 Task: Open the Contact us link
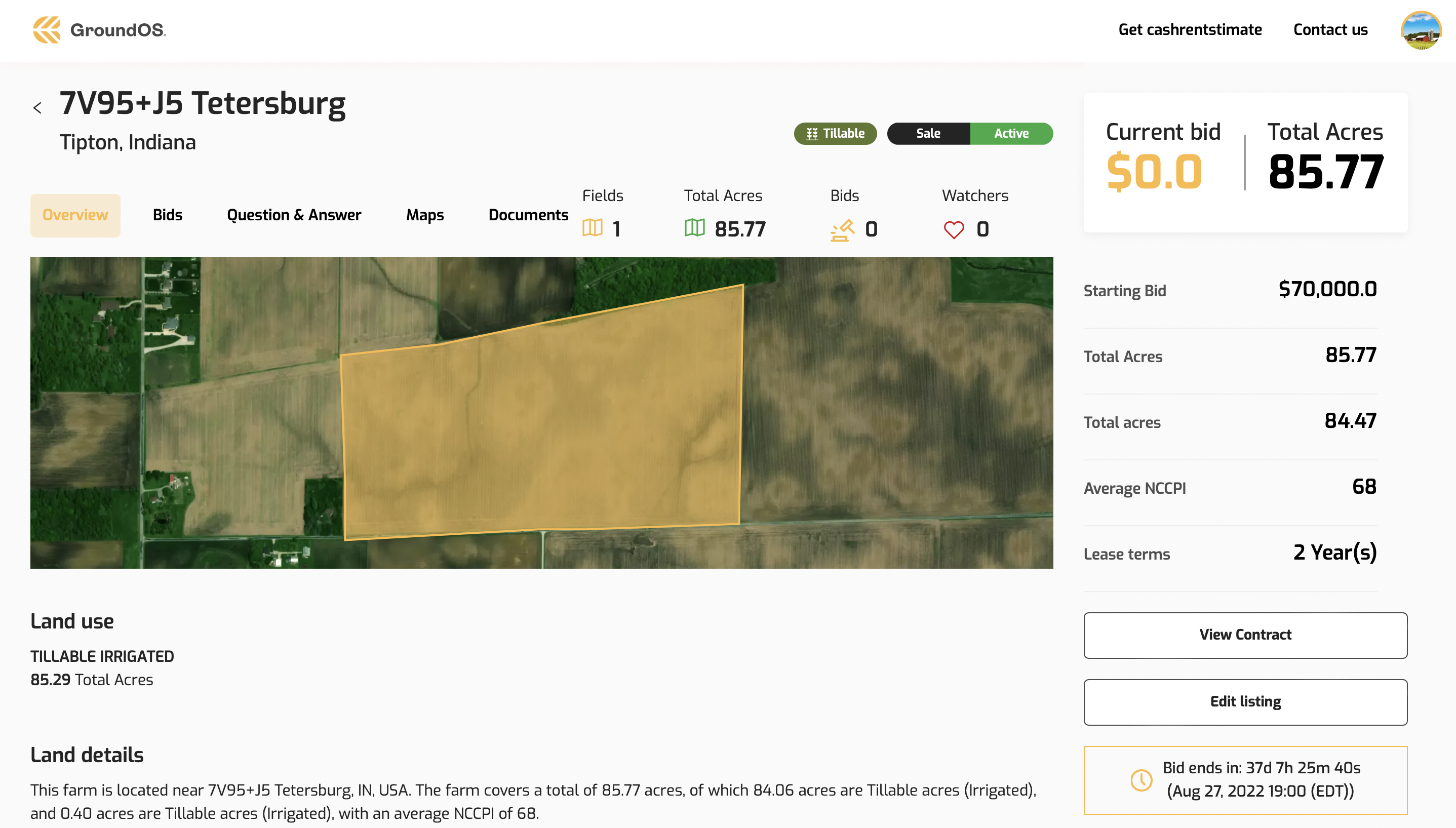[x=1330, y=29]
